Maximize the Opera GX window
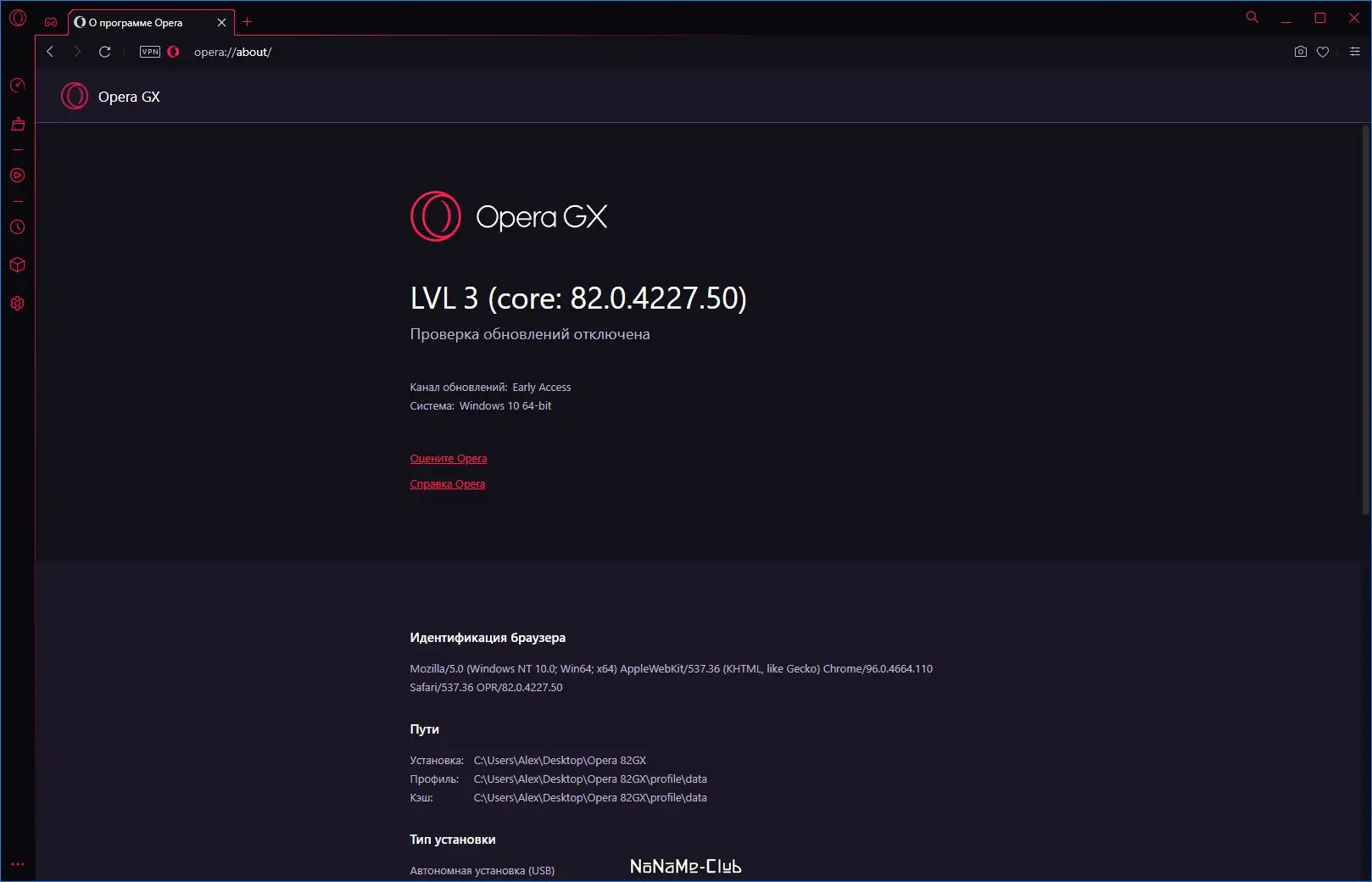 coord(1320,18)
